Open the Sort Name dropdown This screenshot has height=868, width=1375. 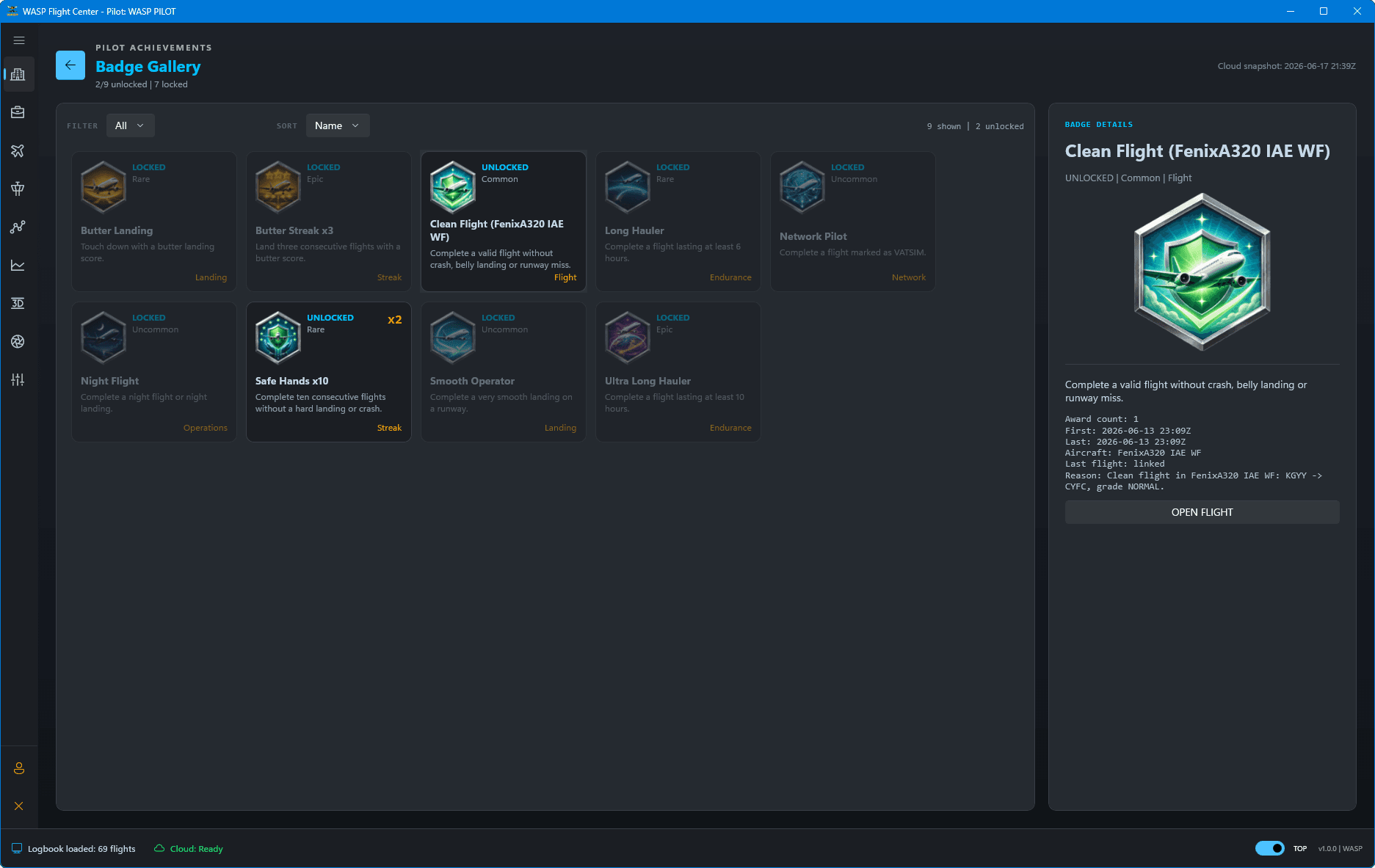tap(338, 125)
